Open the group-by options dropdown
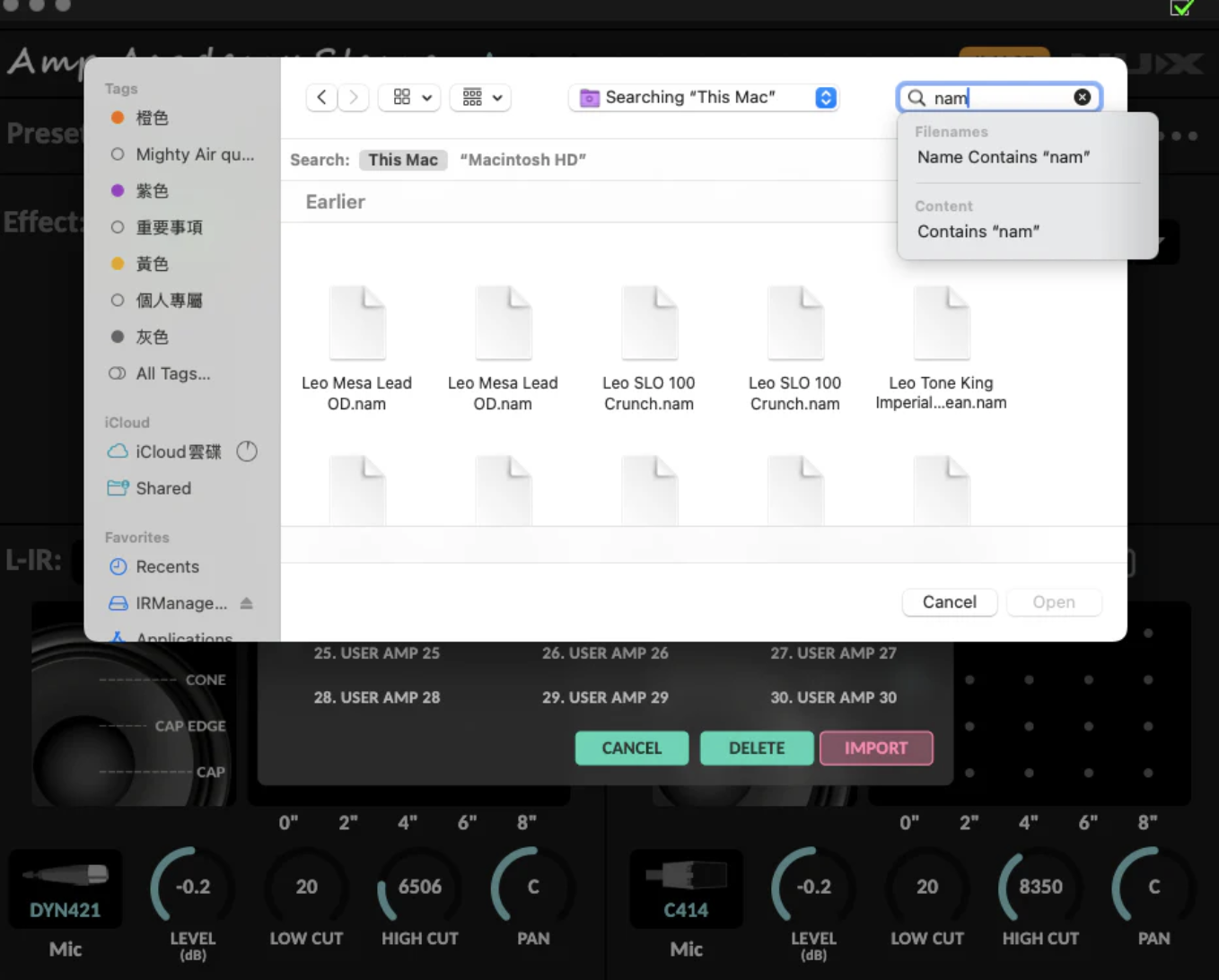 [481, 97]
